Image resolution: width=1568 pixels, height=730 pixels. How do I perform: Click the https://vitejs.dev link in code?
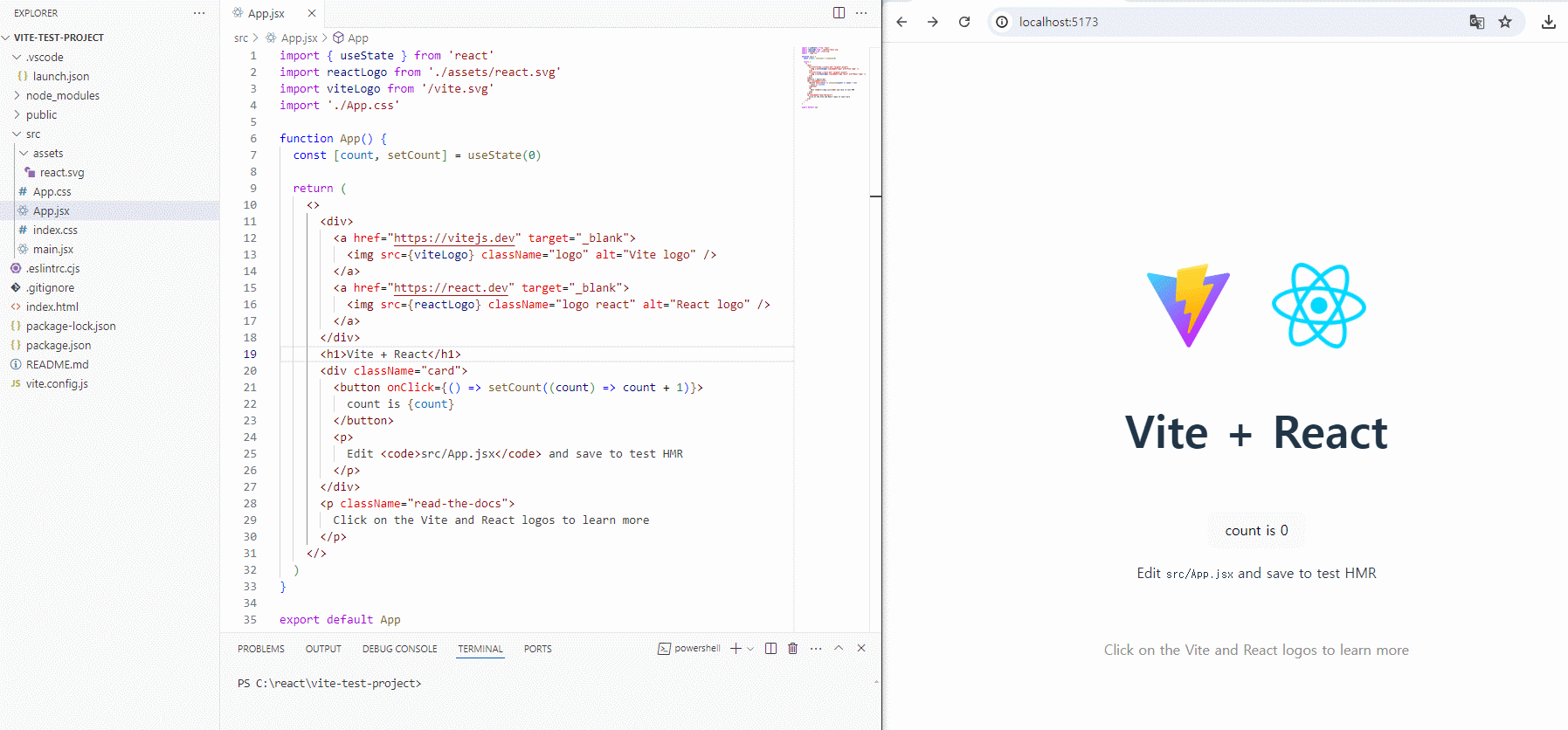coord(454,238)
